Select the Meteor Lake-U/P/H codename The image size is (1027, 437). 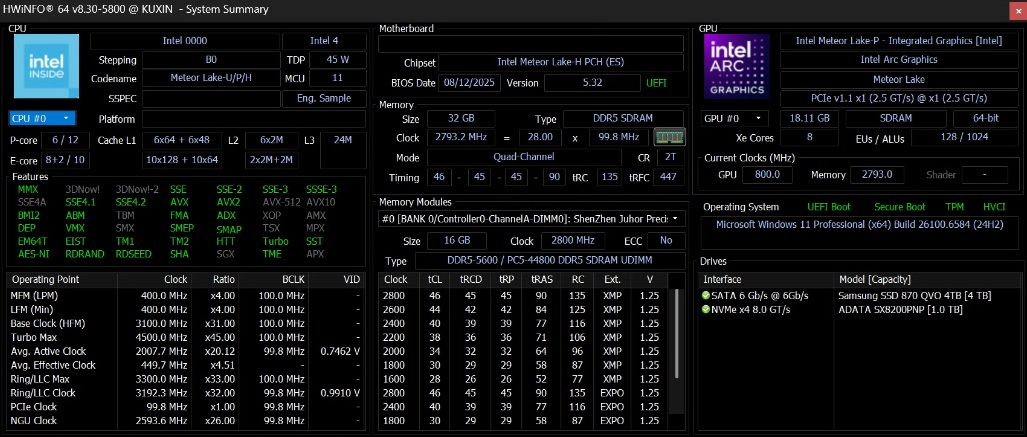point(211,79)
